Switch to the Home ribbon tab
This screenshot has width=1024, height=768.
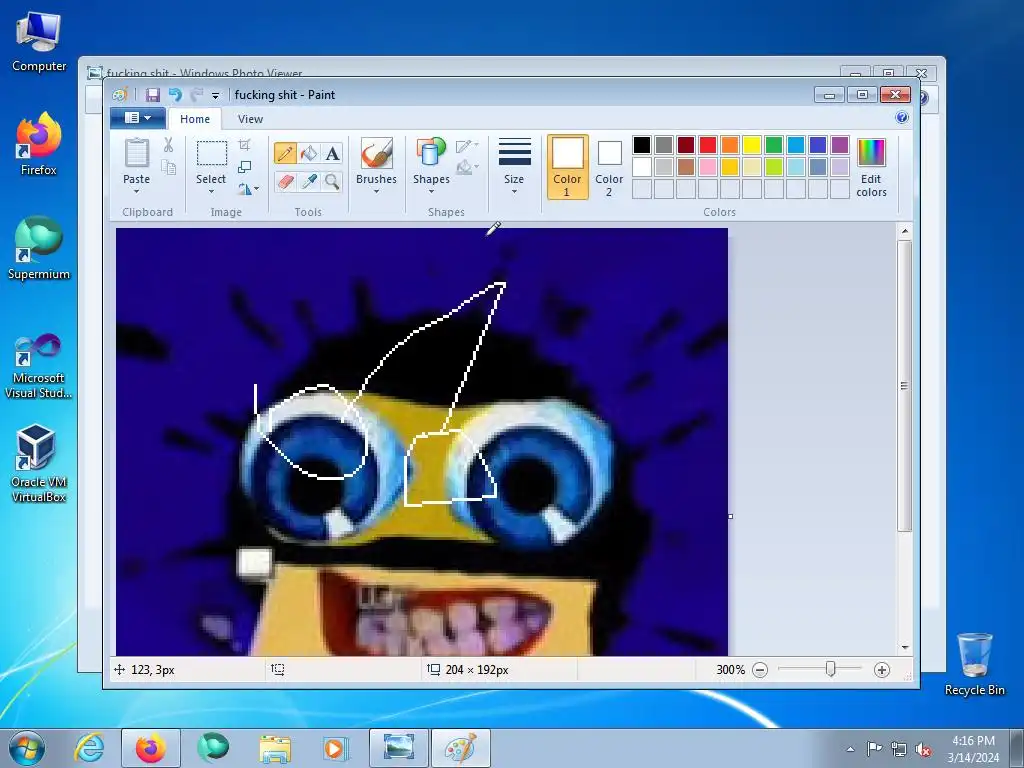click(x=195, y=119)
